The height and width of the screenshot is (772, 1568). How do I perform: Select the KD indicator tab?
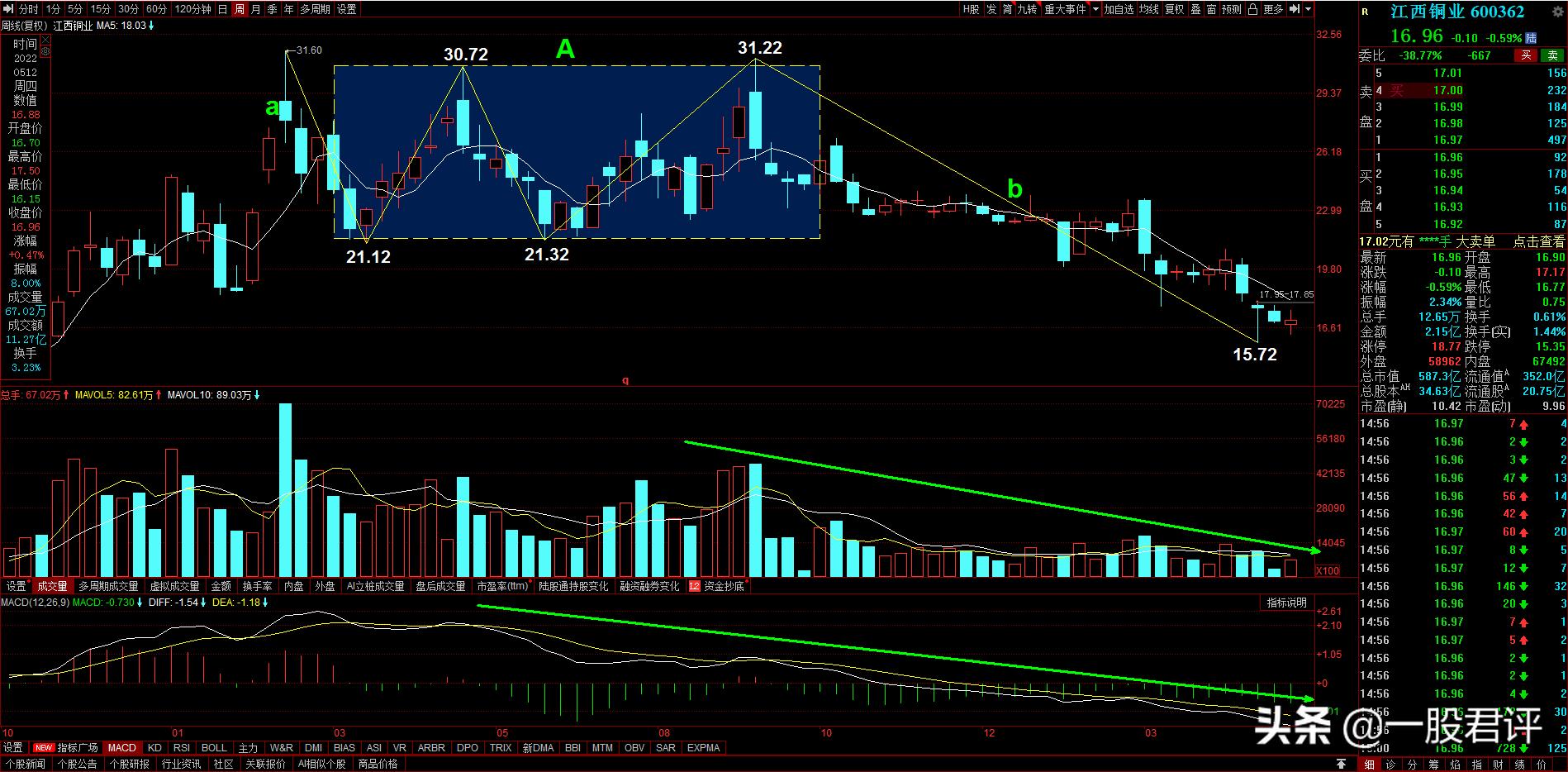[154, 747]
